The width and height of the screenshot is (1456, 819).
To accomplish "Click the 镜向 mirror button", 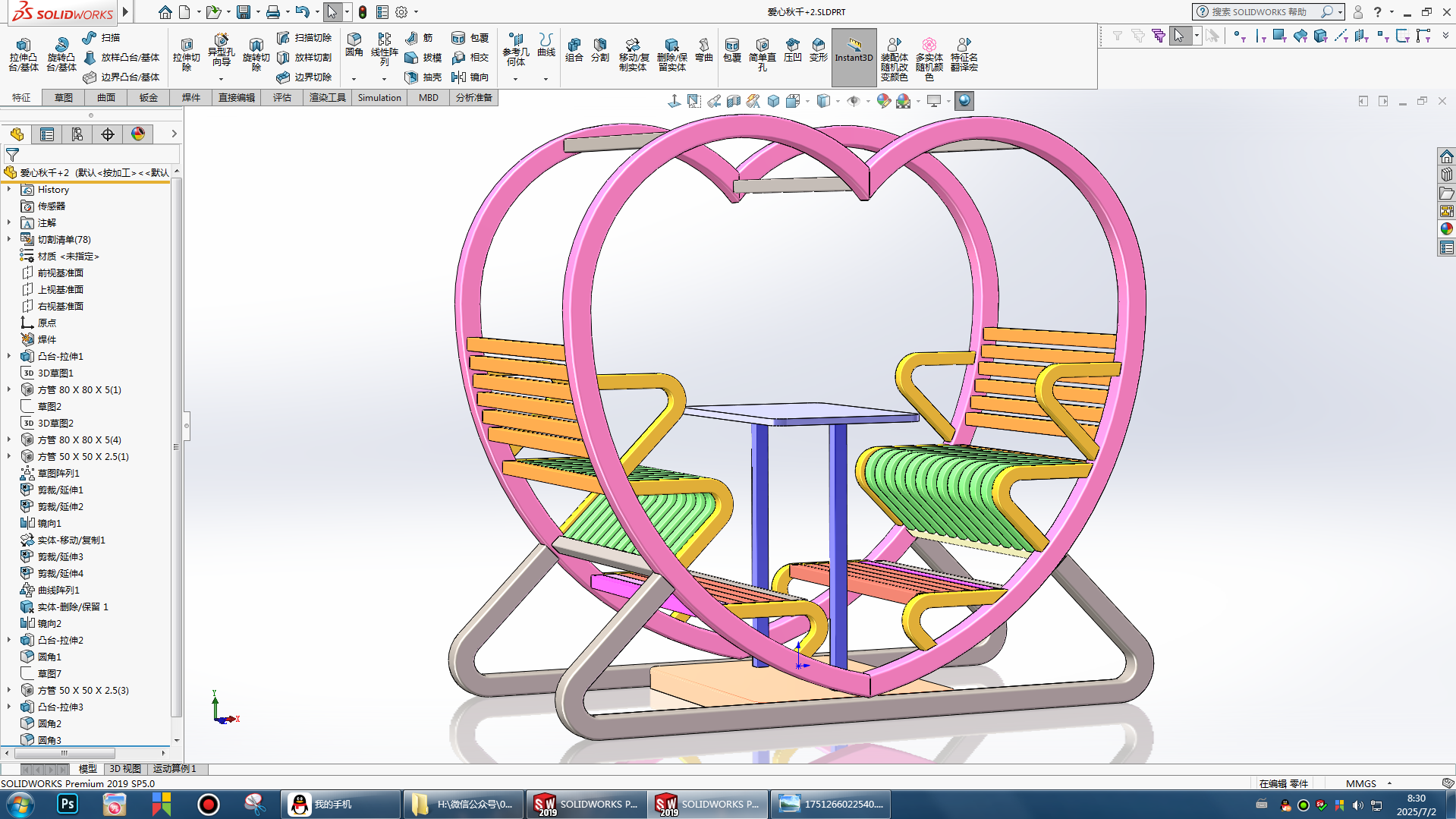I will pos(470,77).
